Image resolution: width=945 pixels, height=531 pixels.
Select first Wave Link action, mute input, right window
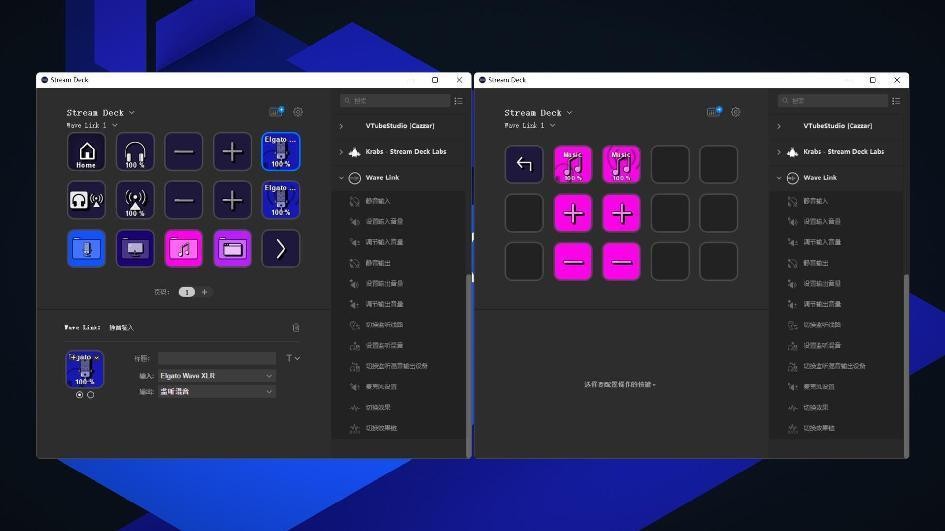point(837,201)
